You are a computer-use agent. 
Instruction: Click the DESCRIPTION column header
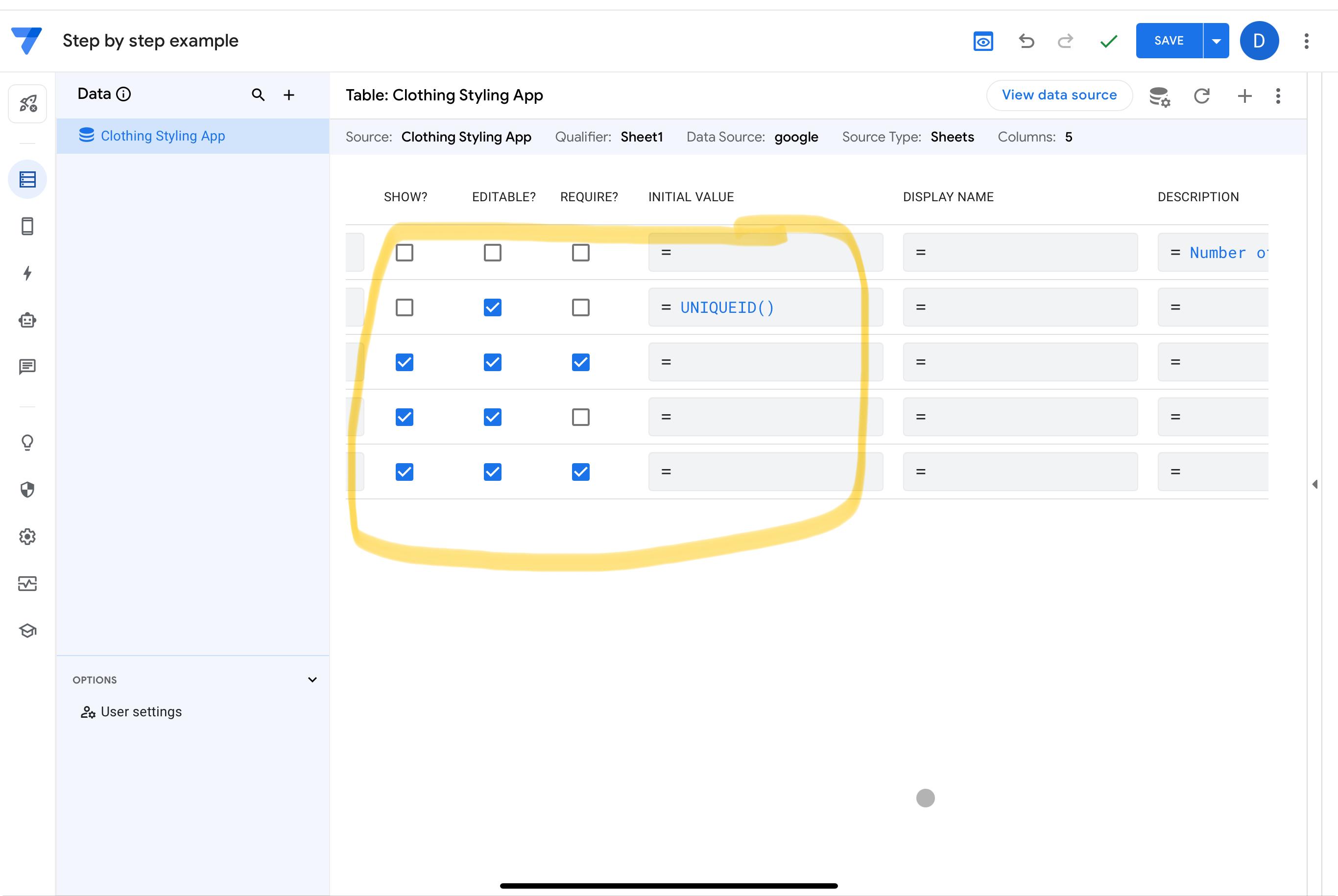1198,197
